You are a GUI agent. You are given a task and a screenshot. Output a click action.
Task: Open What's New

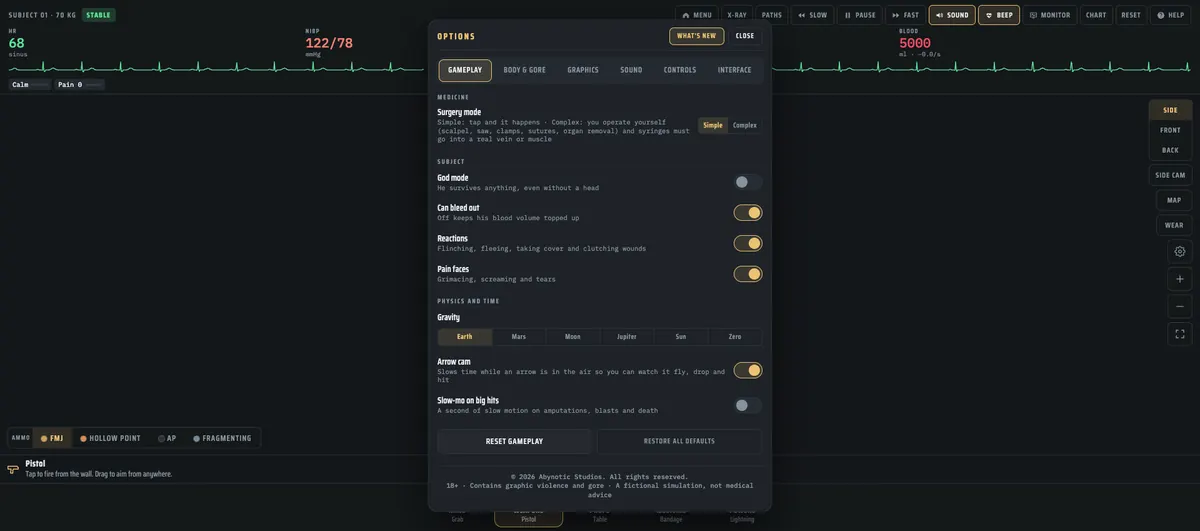tap(696, 36)
